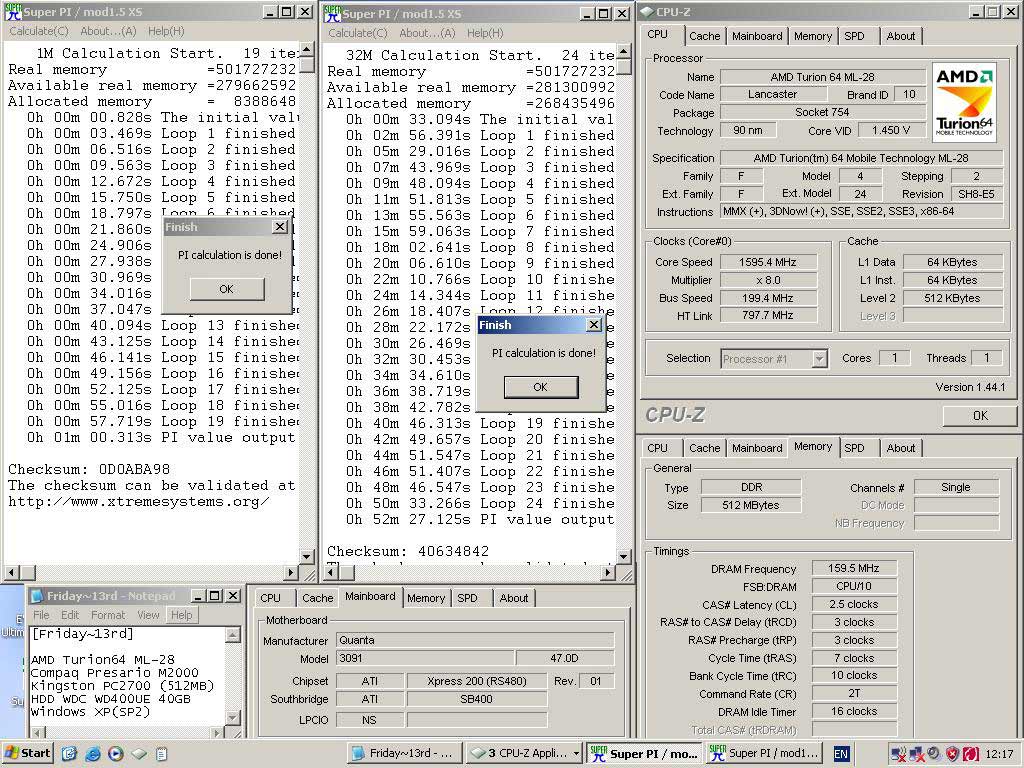Open the Notepad View menu
This screenshot has width=1024, height=768.
tap(148, 615)
